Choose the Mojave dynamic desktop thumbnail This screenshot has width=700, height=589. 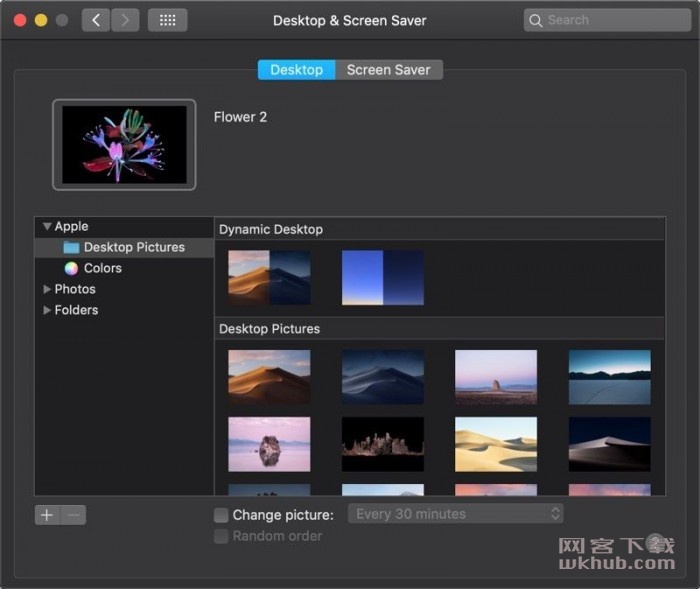point(269,277)
